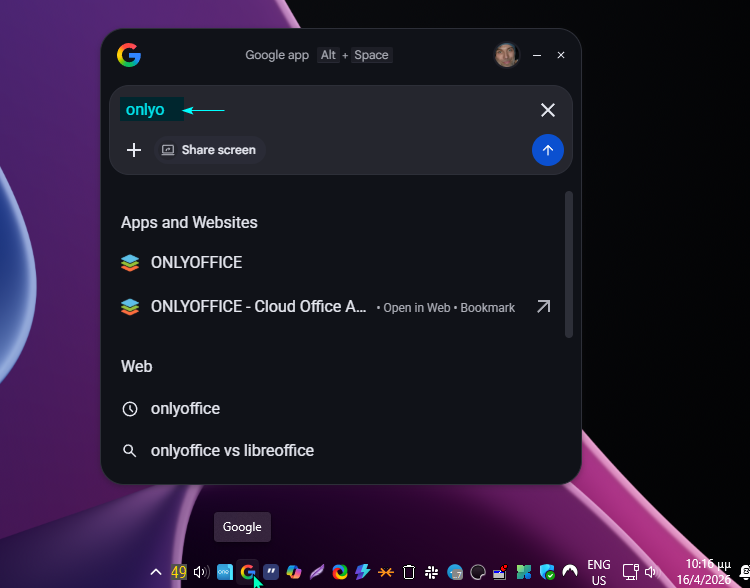Viewport: 750px width, 588px height.
Task: Click the yellow 49 tray icon
Action: (x=179, y=572)
